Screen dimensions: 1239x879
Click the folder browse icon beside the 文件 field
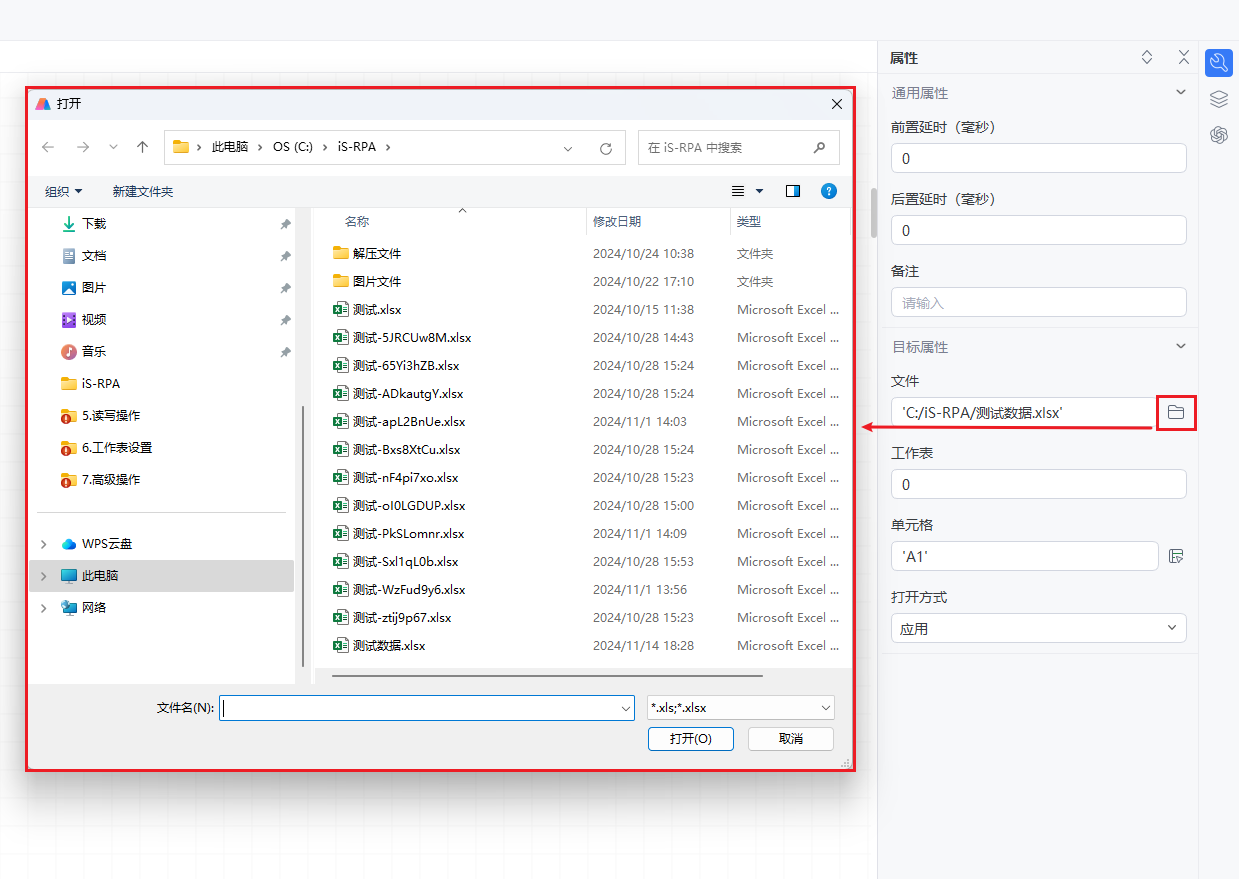coord(1176,412)
